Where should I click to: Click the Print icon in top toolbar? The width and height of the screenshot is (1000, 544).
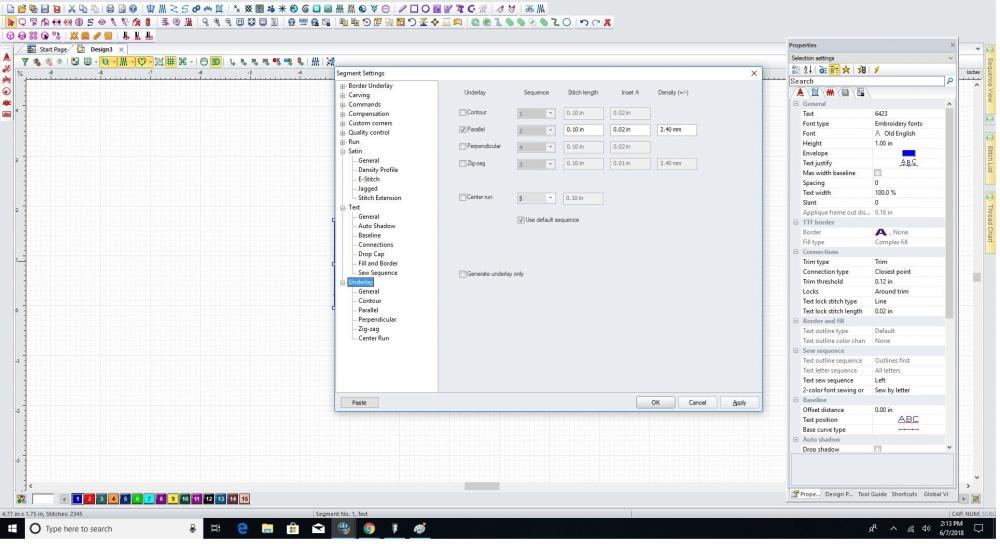[109, 8]
